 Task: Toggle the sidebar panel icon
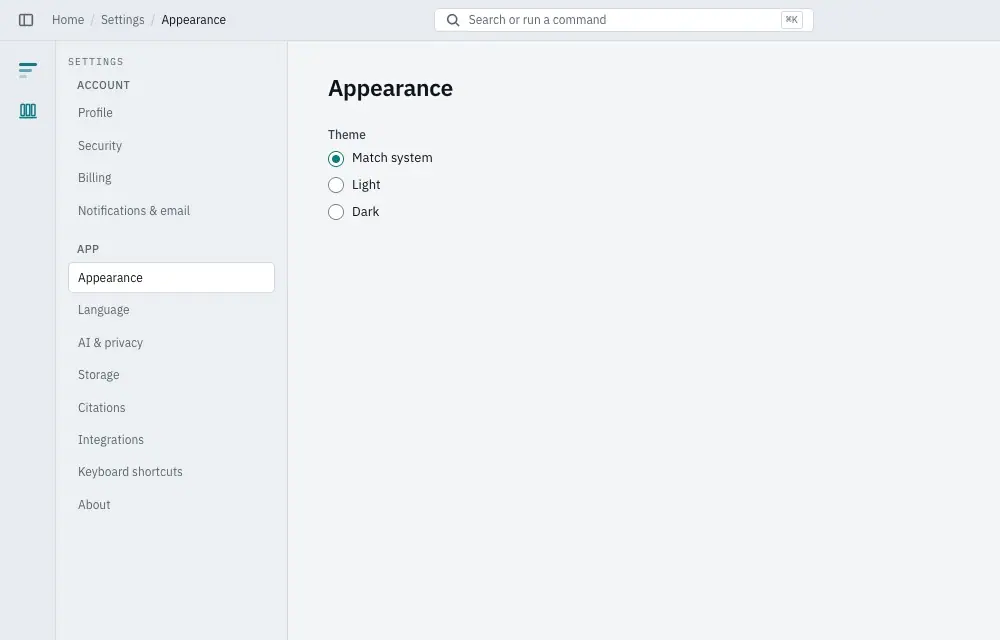(26, 20)
